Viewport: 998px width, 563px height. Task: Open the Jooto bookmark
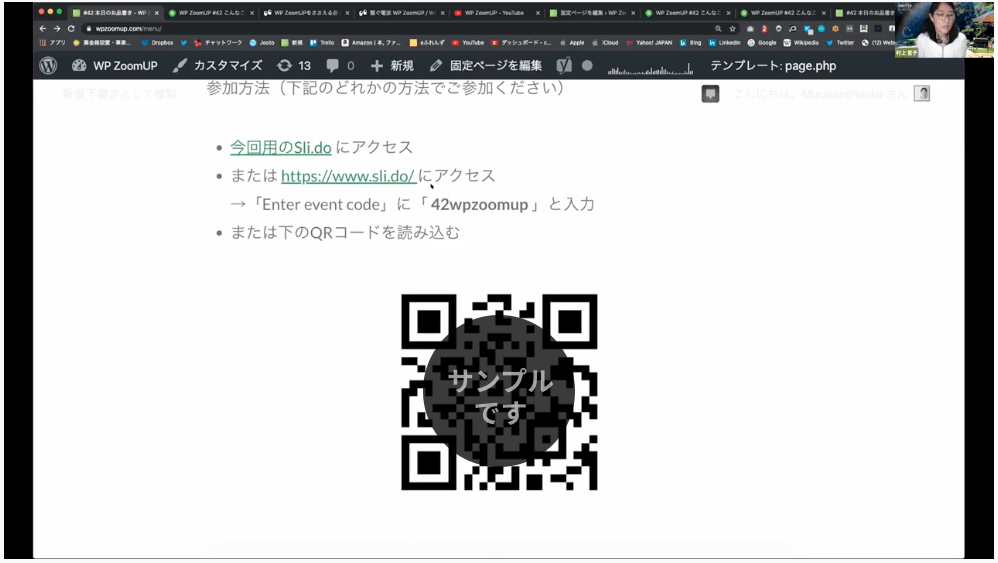click(262, 43)
